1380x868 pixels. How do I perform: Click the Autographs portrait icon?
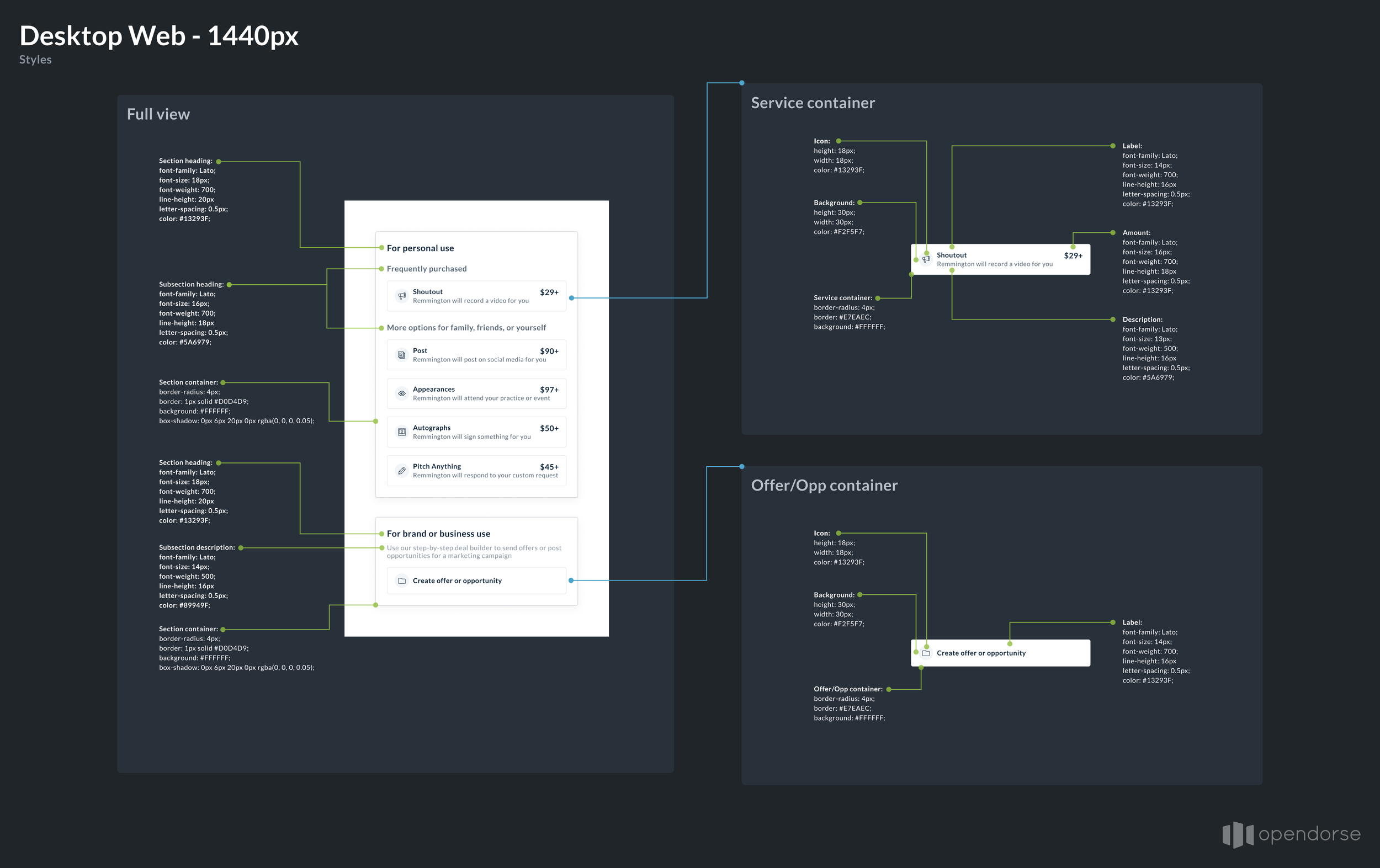pos(402,432)
